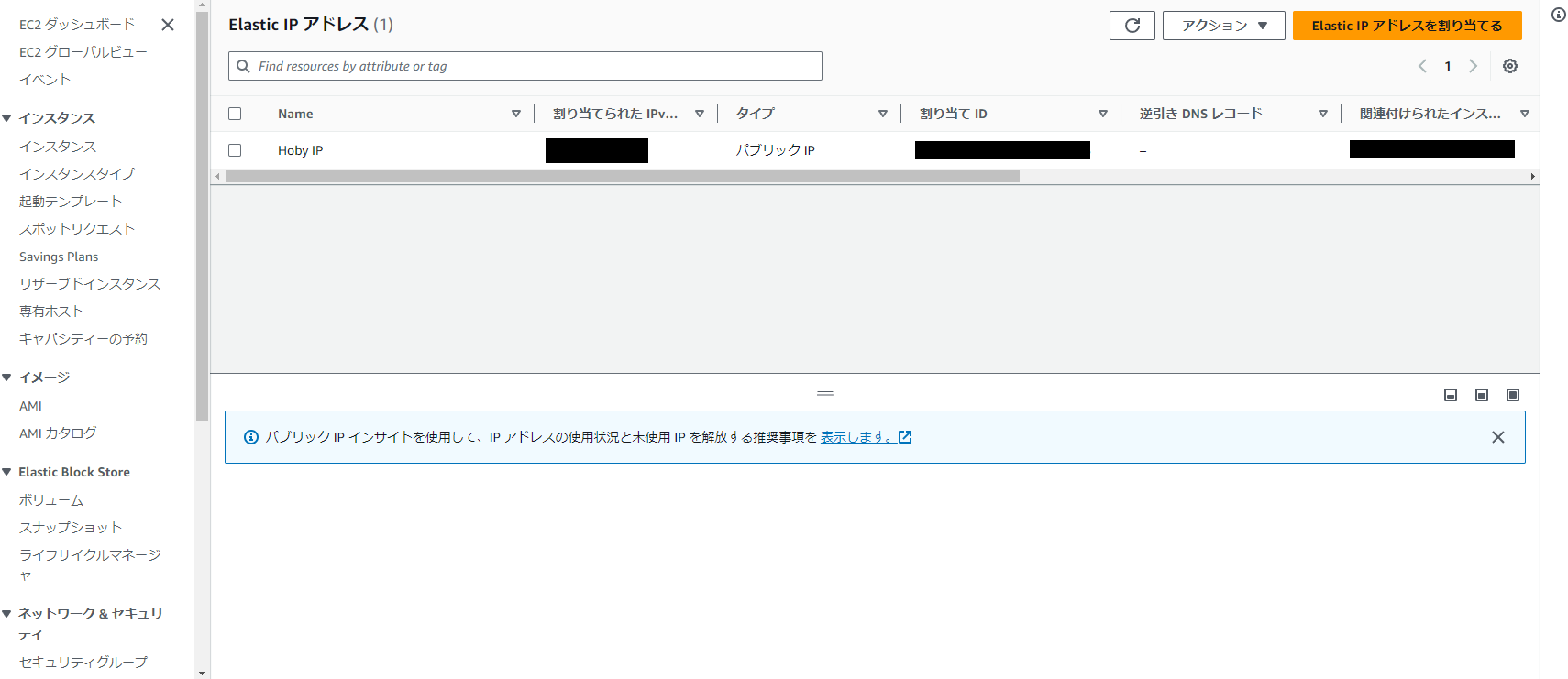The image size is (1568, 679).
Task: Click the Hoby IP name cell
Action: (x=301, y=150)
